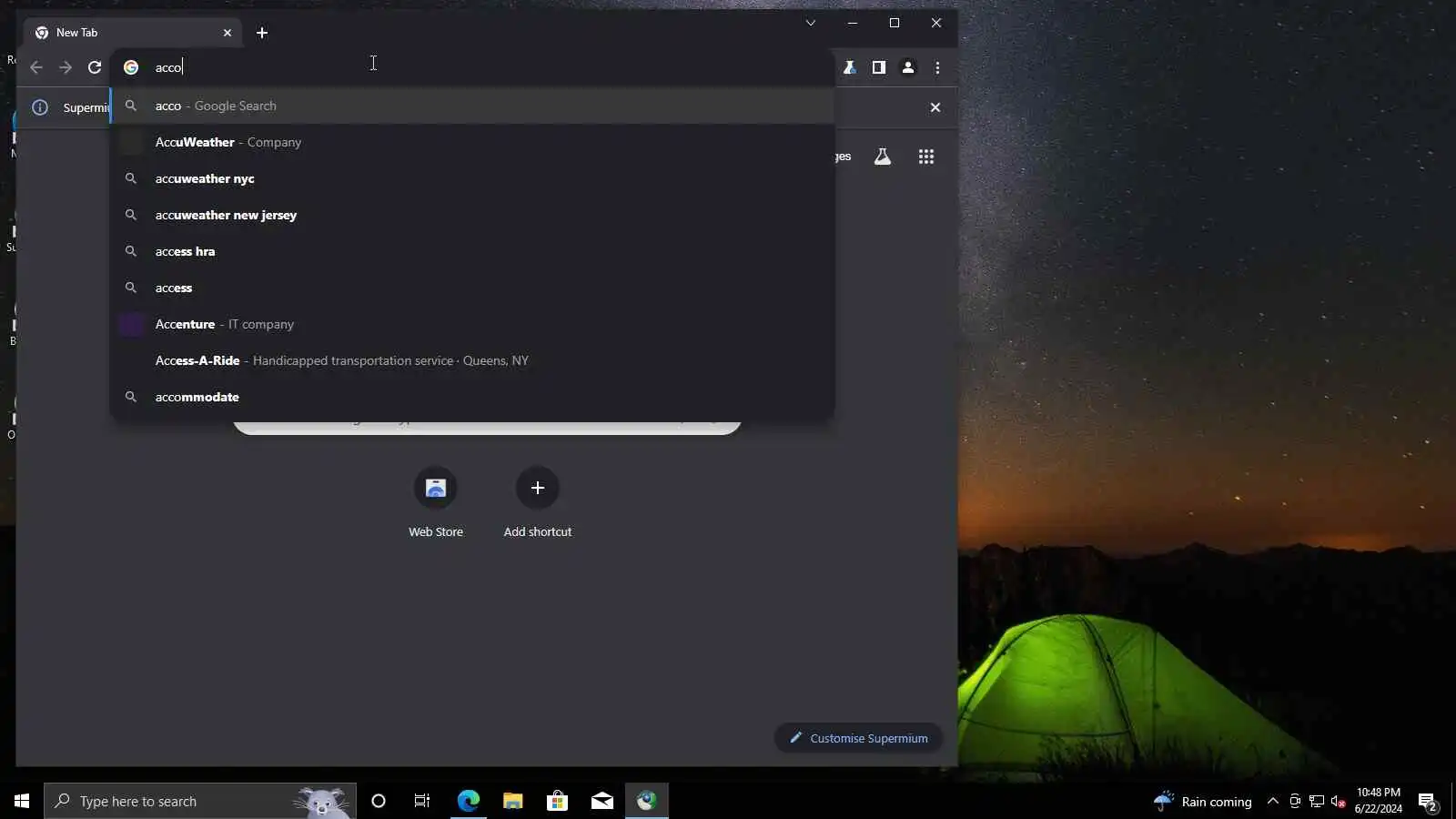1456x819 pixels.
Task: Open the three-dot browser menu
Action: [x=937, y=67]
